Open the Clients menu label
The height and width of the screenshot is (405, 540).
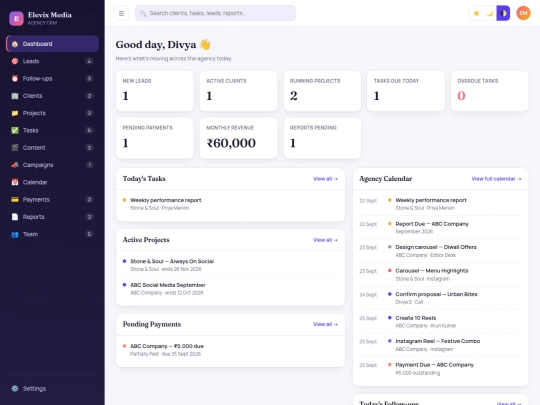(32, 96)
